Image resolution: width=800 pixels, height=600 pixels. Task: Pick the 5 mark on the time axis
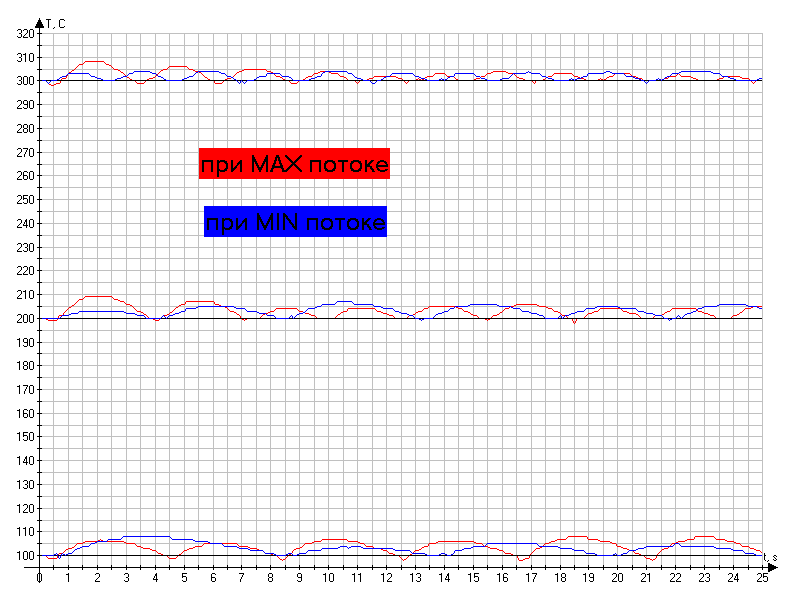[x=184, y=578]
